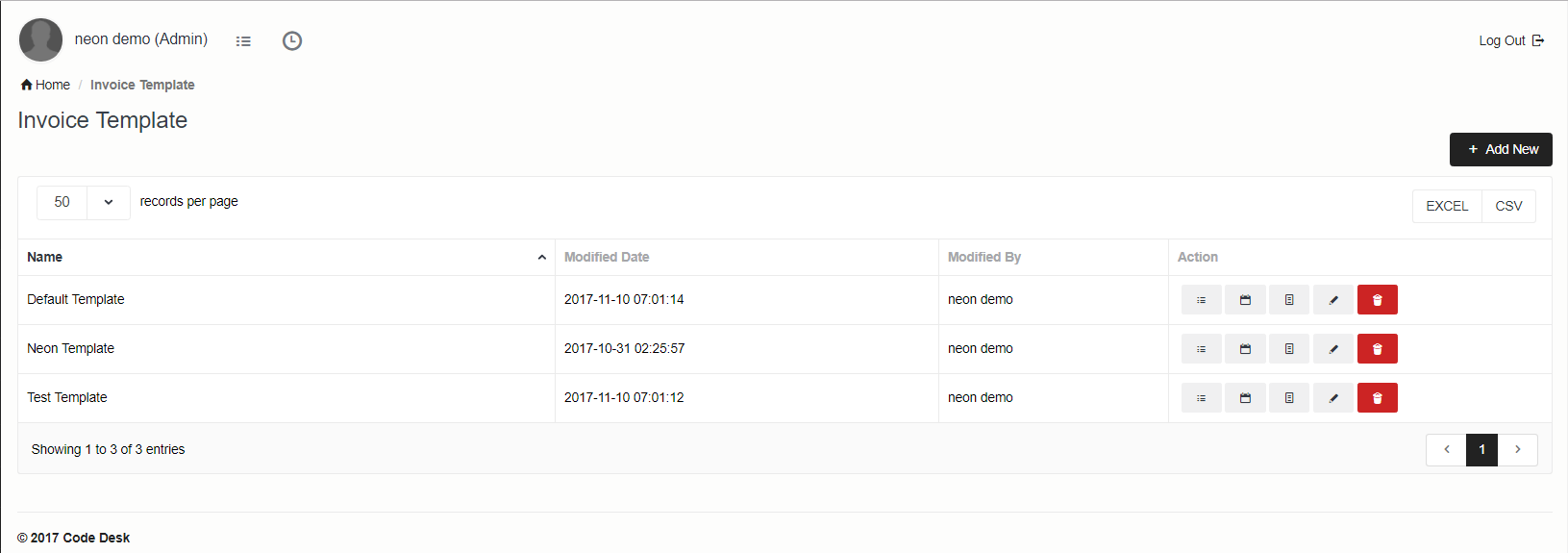Click Add New template button
1568x553 pixels.
pyautogui.click(x=1500, y=149)
